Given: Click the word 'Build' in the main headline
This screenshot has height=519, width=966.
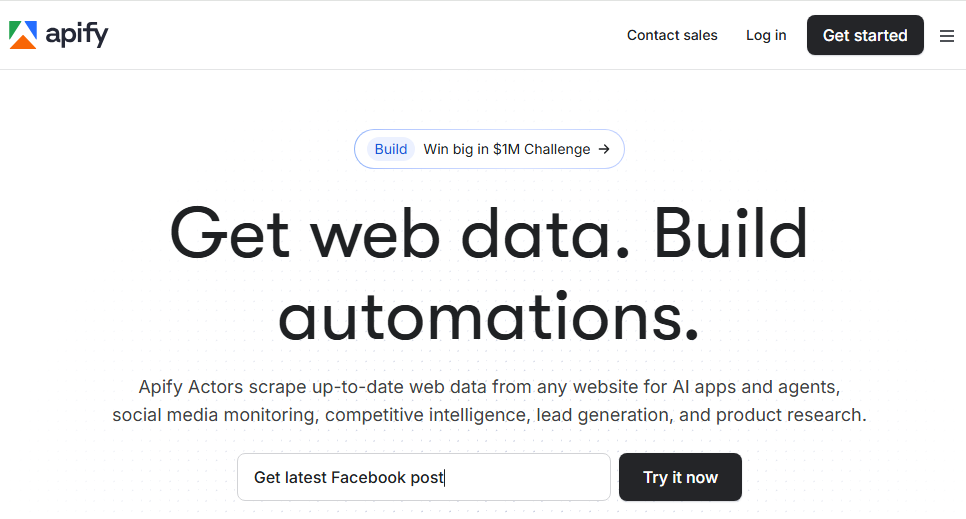Looking at the screenshot, I should (731, 233).
